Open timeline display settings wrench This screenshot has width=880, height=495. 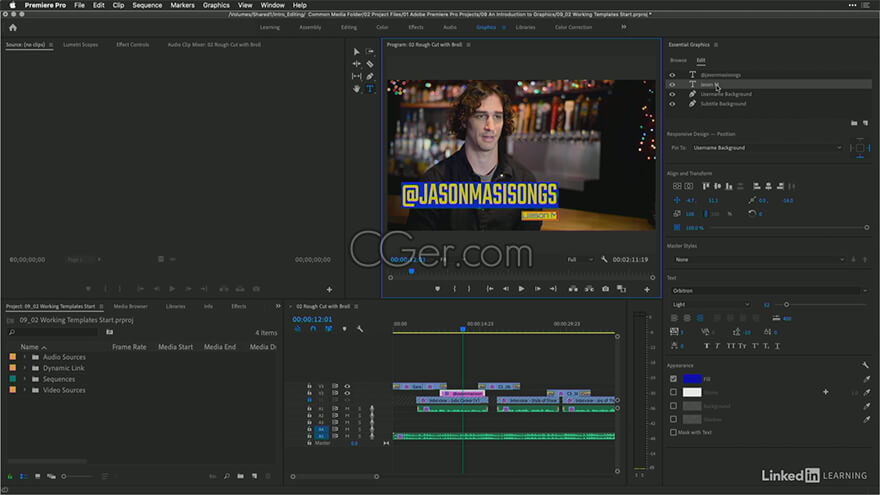point(360,329)
